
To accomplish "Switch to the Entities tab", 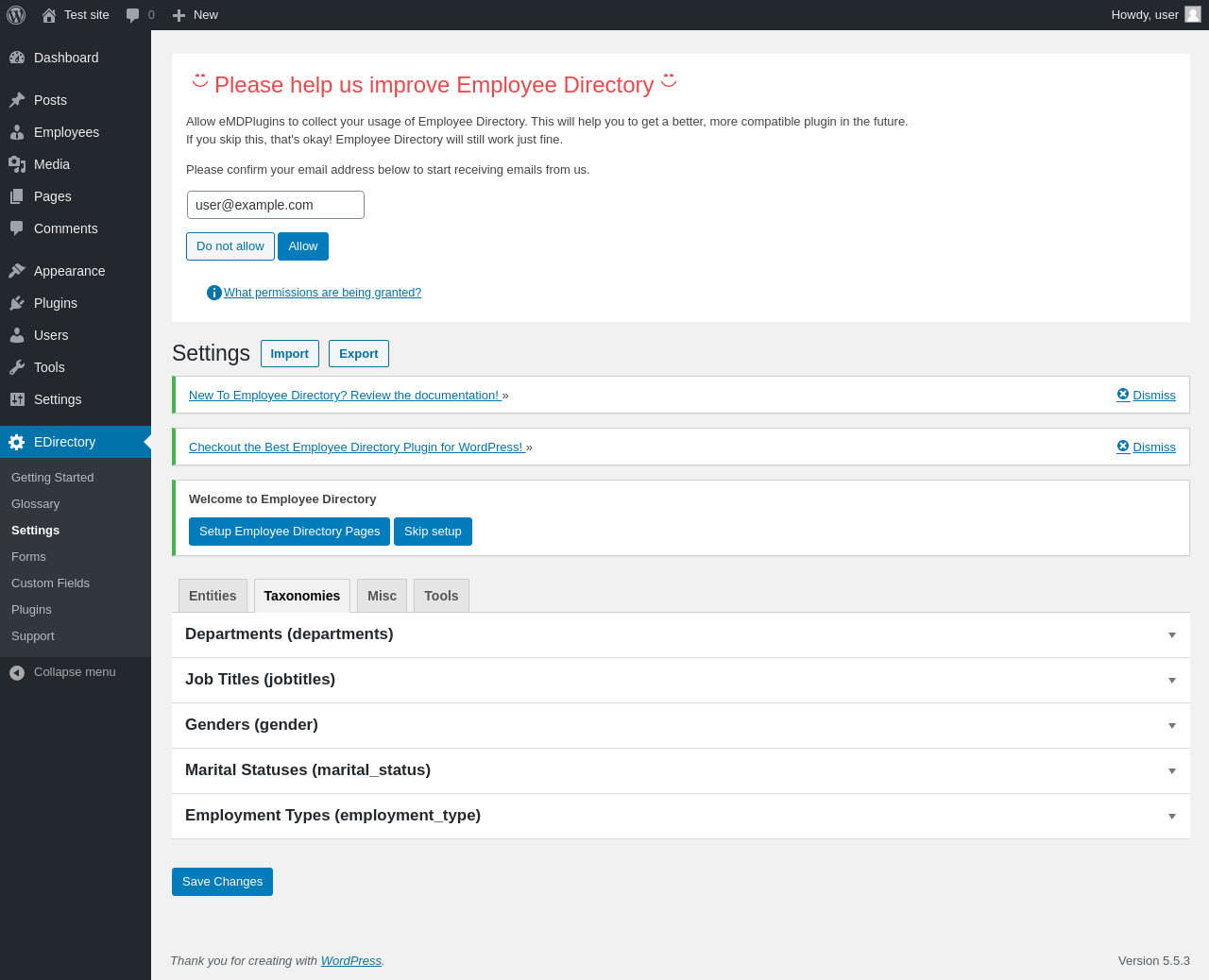I will point(213,596).
